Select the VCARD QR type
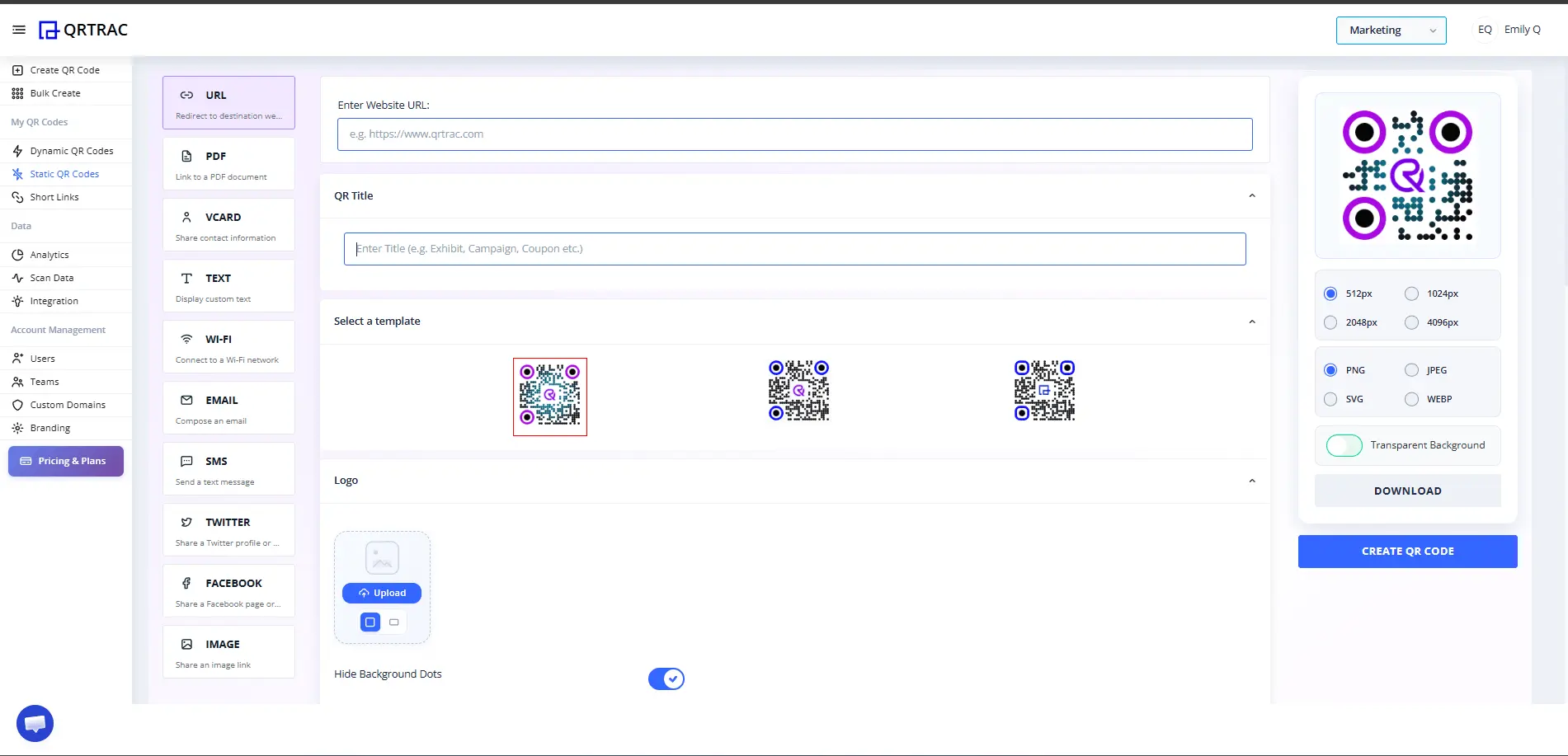1568x756 pixels. point(228,225)
